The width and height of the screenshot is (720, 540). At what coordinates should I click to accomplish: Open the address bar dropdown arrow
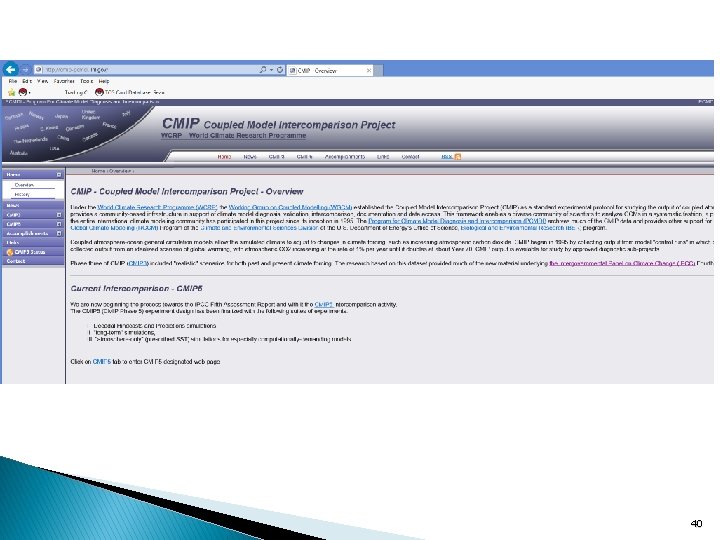271,70
